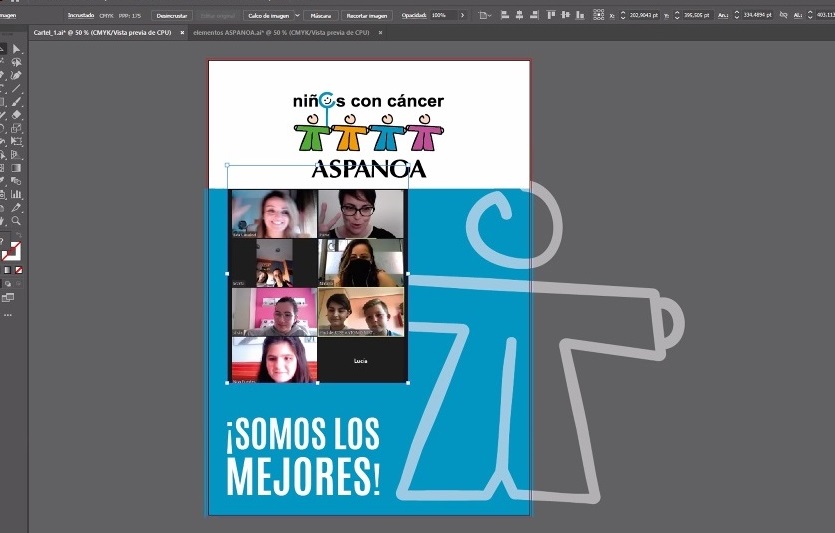Align objects to horizontal right
The height and width of the screenshot is (533, 835).
(534, 15)
